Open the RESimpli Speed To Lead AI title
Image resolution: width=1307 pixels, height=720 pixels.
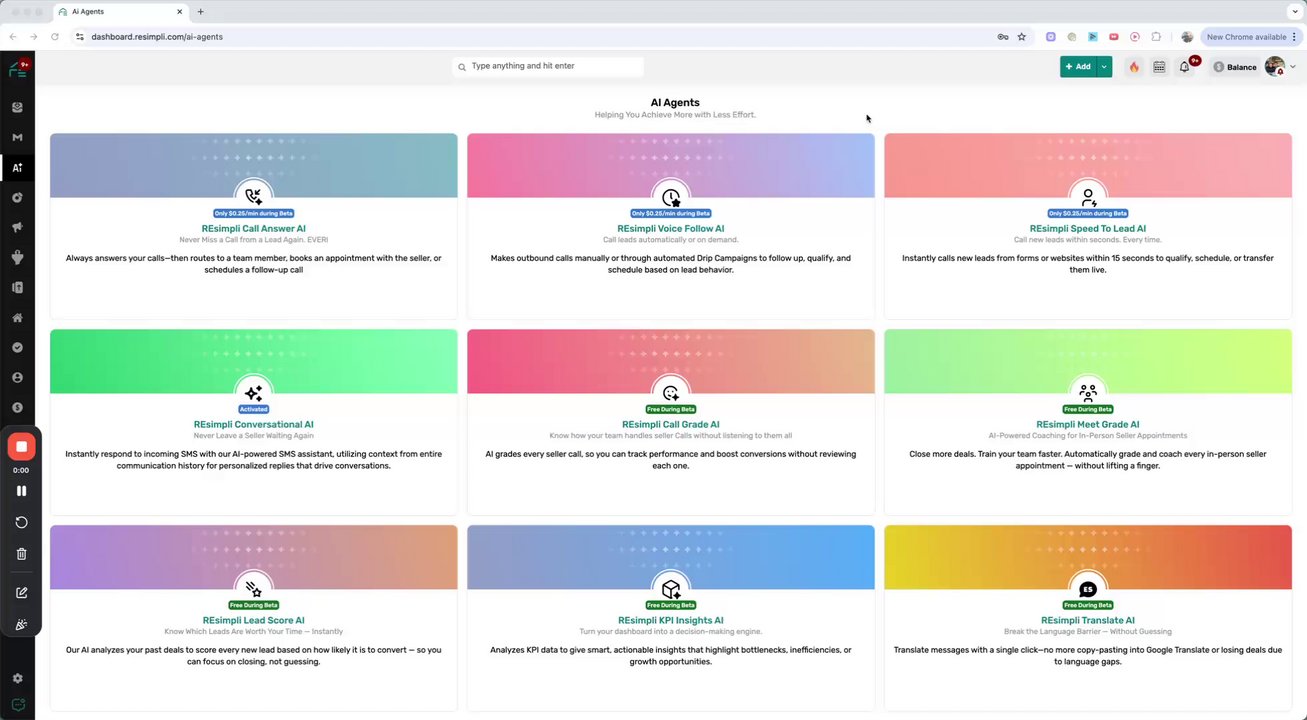coord(1088,229)
